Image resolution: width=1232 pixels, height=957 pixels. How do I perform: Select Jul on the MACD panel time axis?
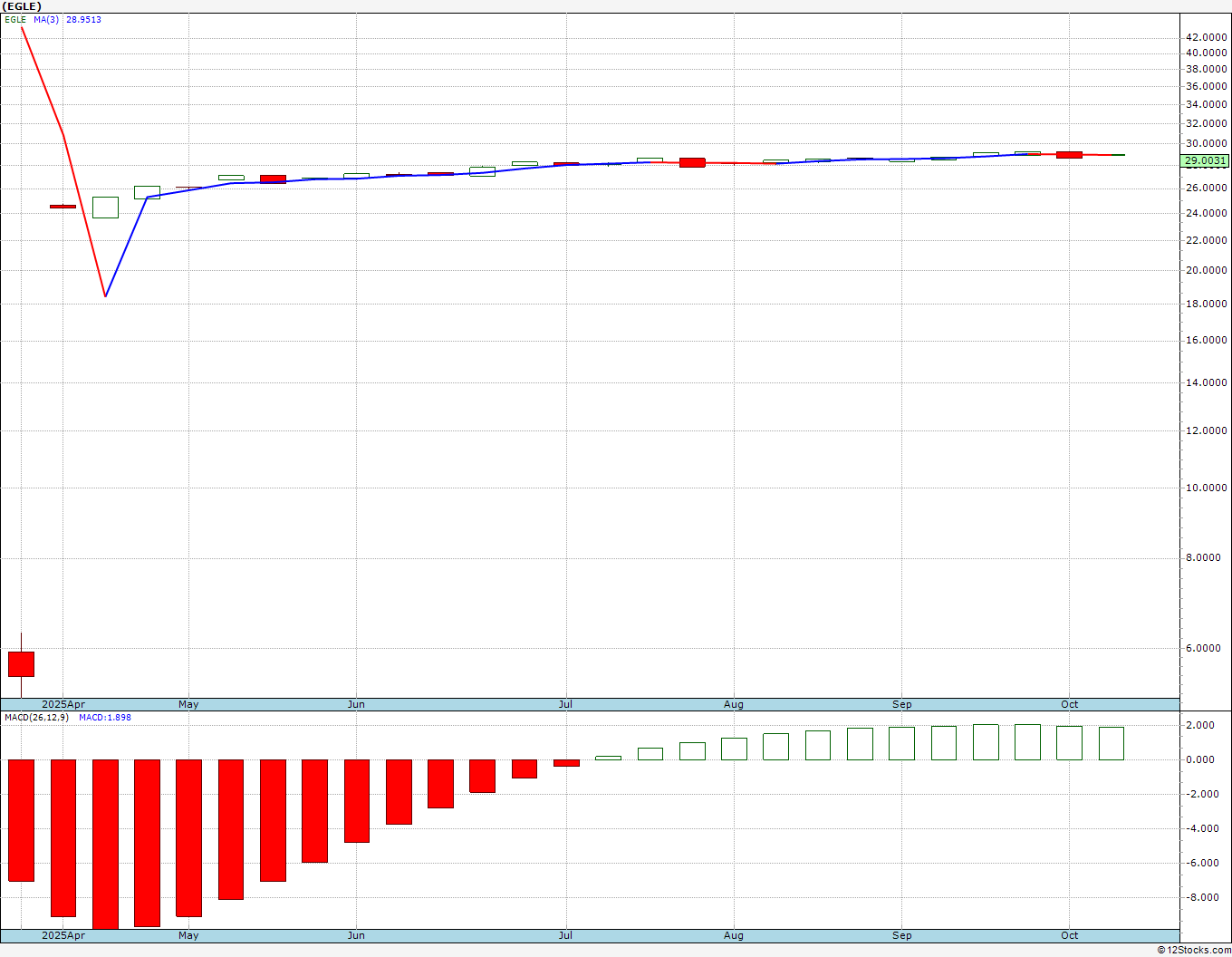pos(566,935)
